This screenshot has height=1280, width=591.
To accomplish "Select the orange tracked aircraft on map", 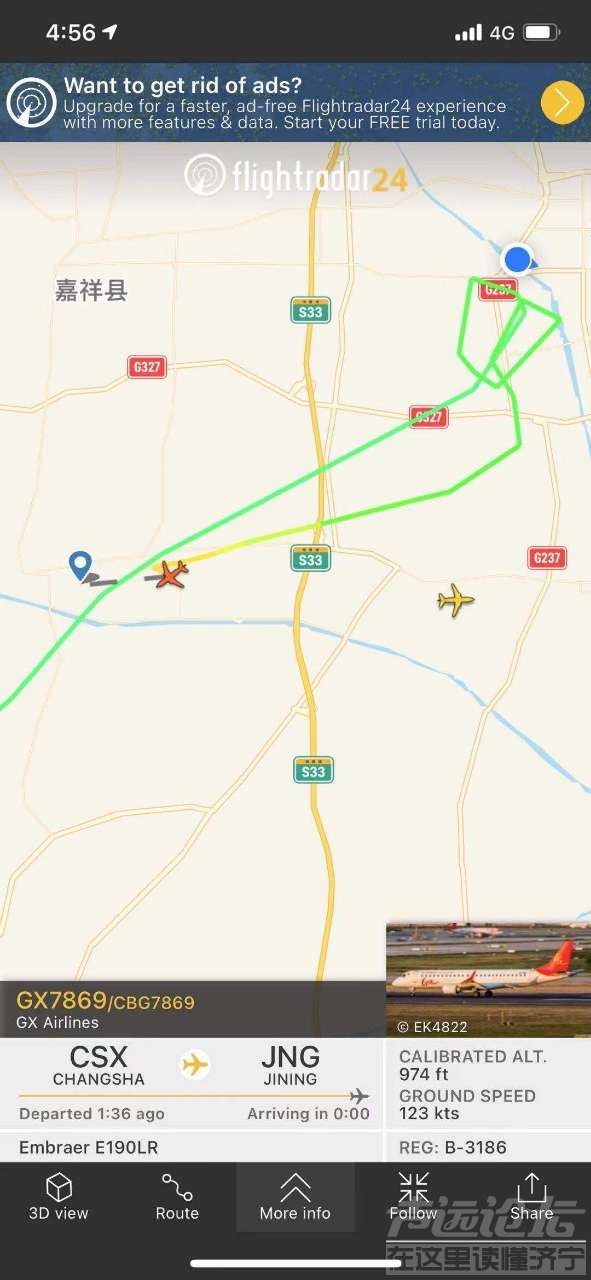I will point(171,574).
